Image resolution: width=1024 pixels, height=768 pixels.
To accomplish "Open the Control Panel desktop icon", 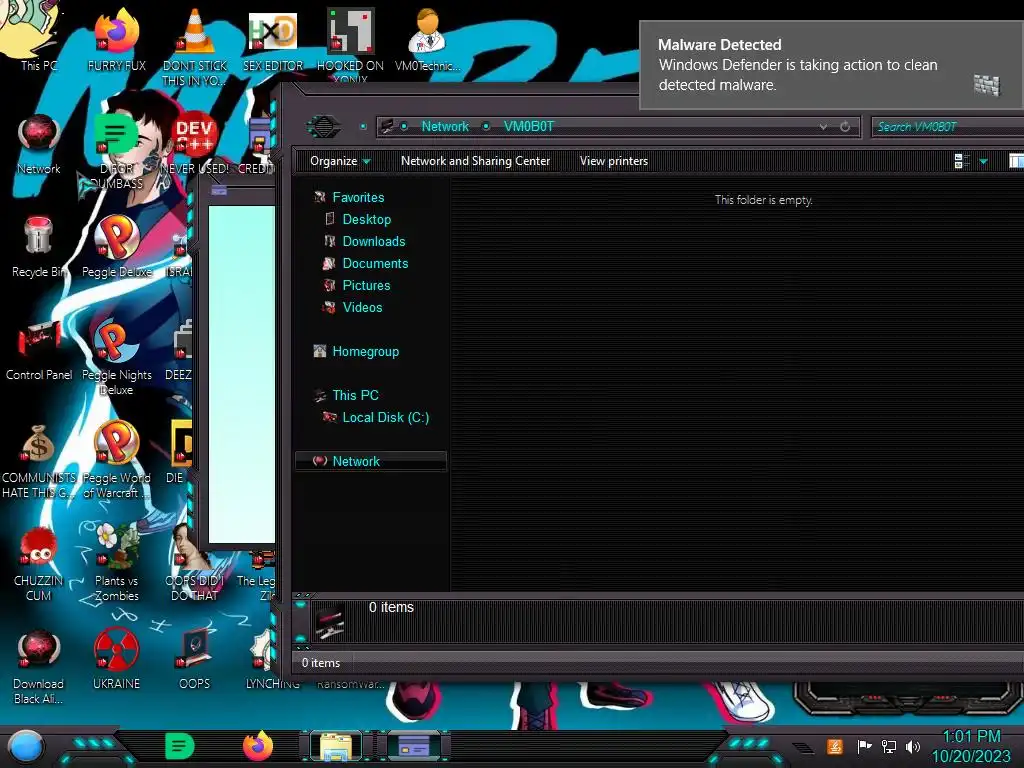I will pos(39,349).
